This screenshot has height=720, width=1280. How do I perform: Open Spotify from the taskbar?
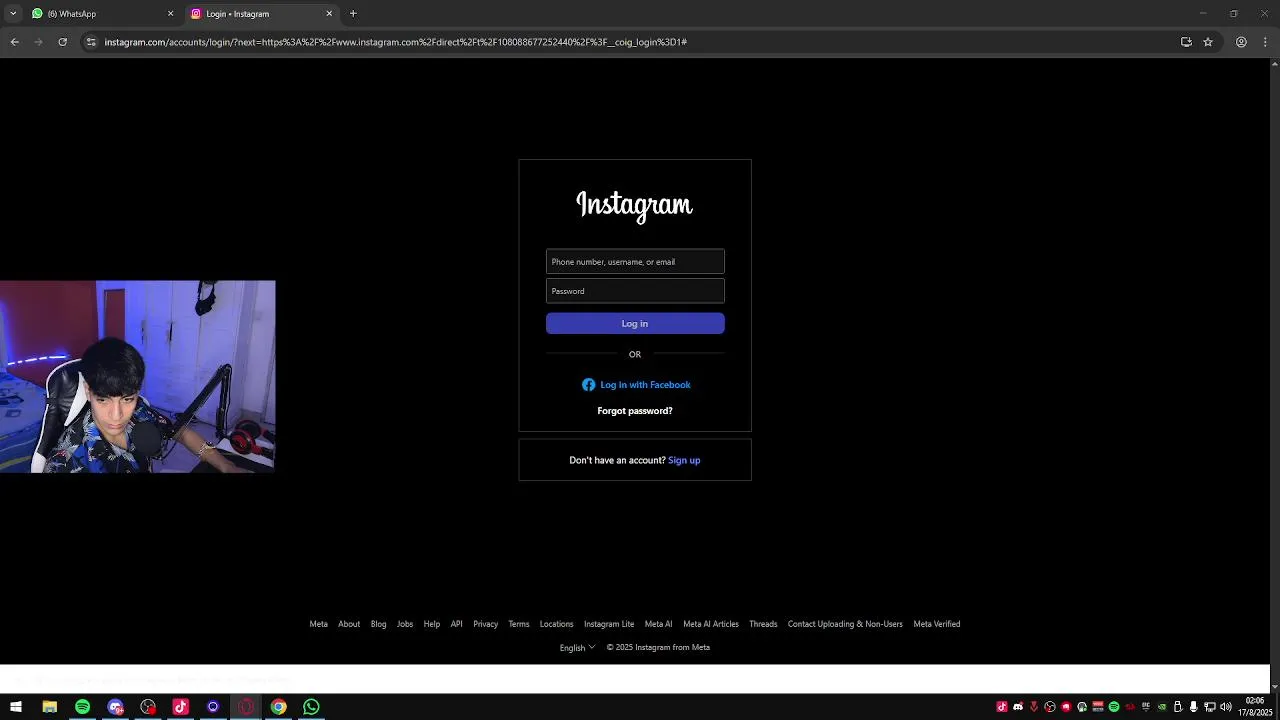(82, 707)
